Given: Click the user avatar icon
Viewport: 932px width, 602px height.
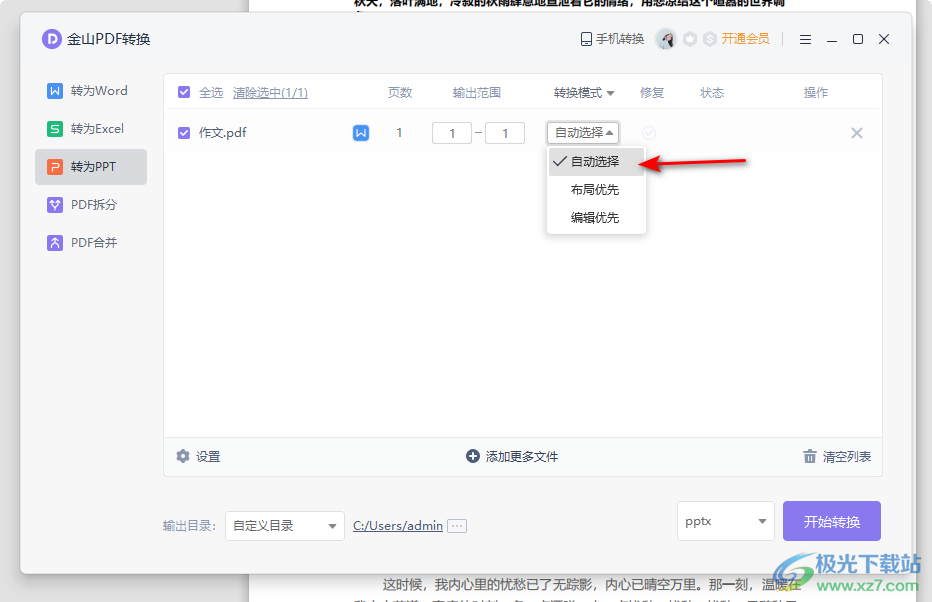Looking at the screenshot, I should [665, 39].
